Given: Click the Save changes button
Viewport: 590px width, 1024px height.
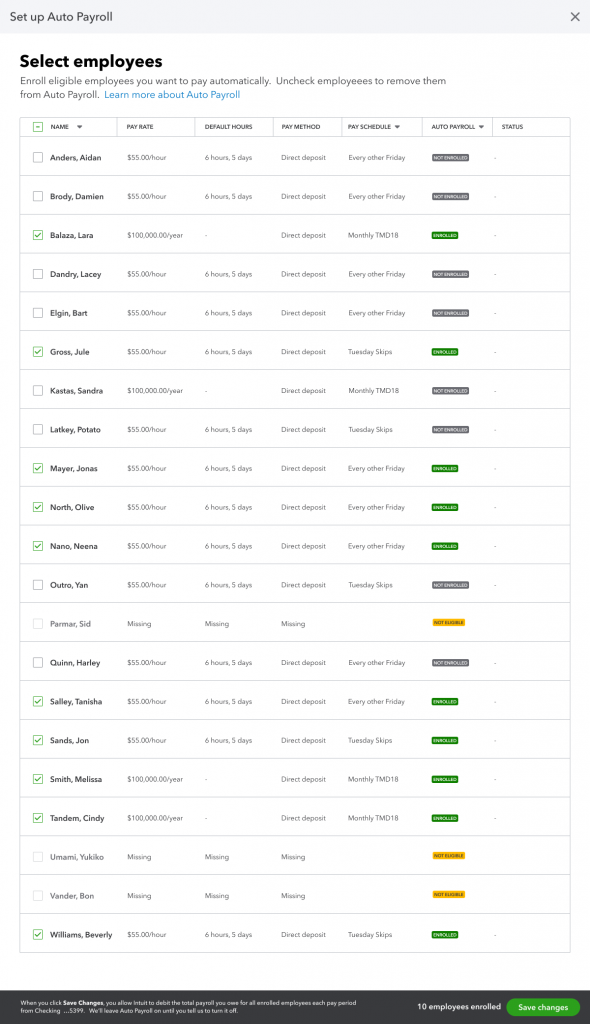Looking at the screenshot, I should (543, 1007).
